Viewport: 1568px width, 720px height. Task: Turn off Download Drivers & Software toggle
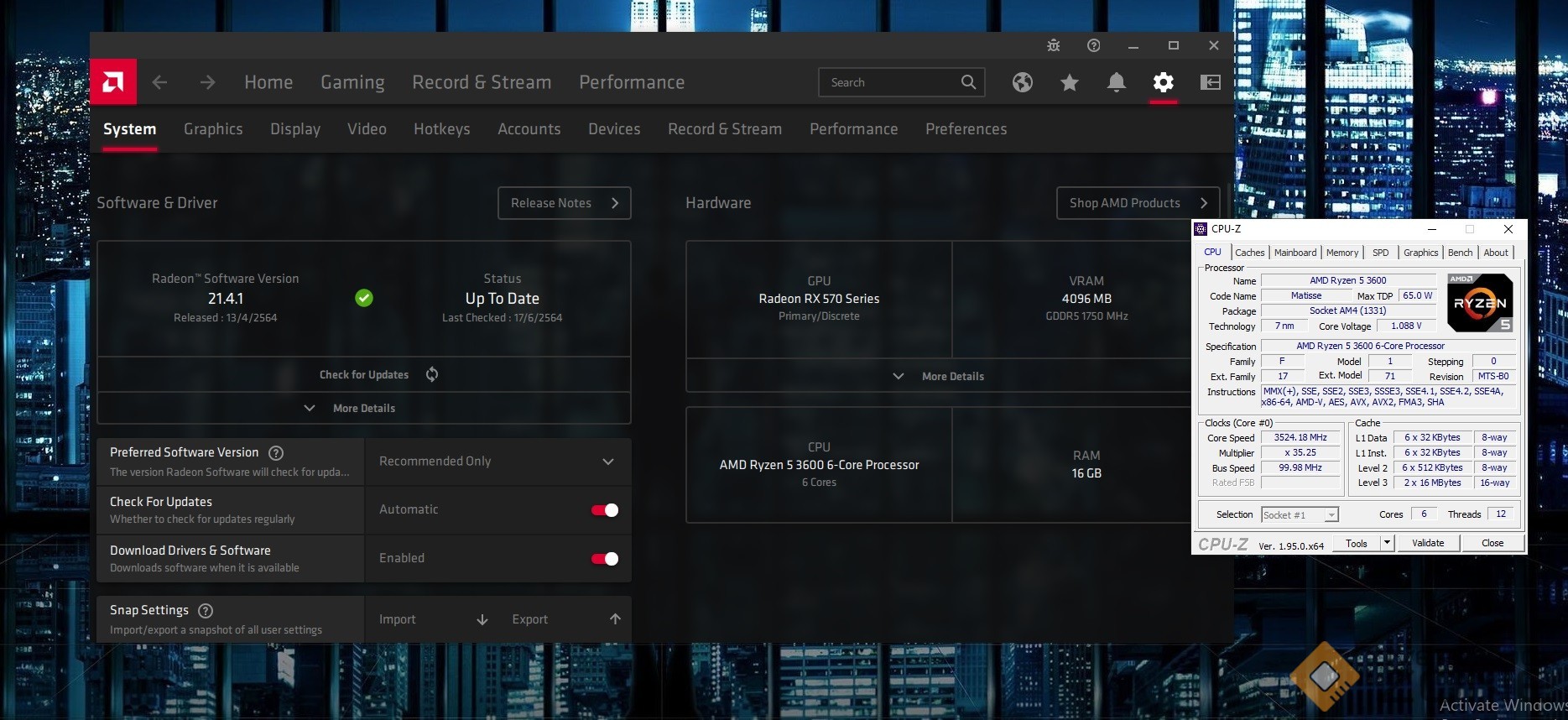coord(605,559)
